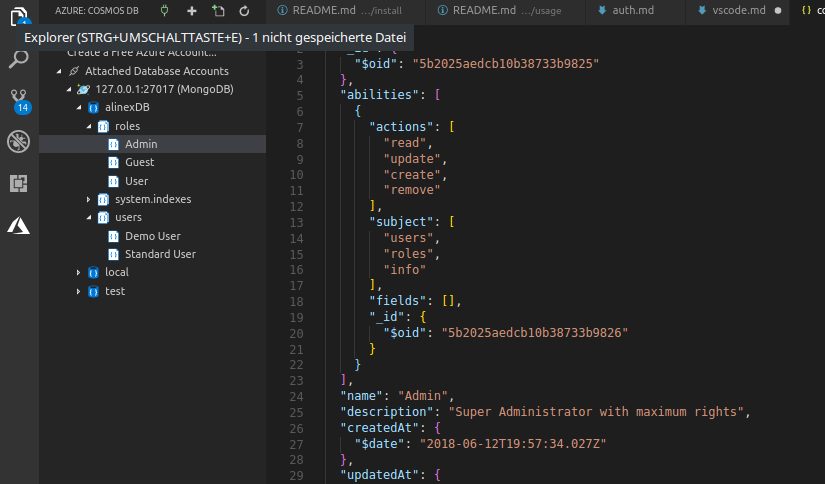The width and height of the screenshot is (825, 484).
Task: Expand the system.indexes collection
Action: click(88, 199)
